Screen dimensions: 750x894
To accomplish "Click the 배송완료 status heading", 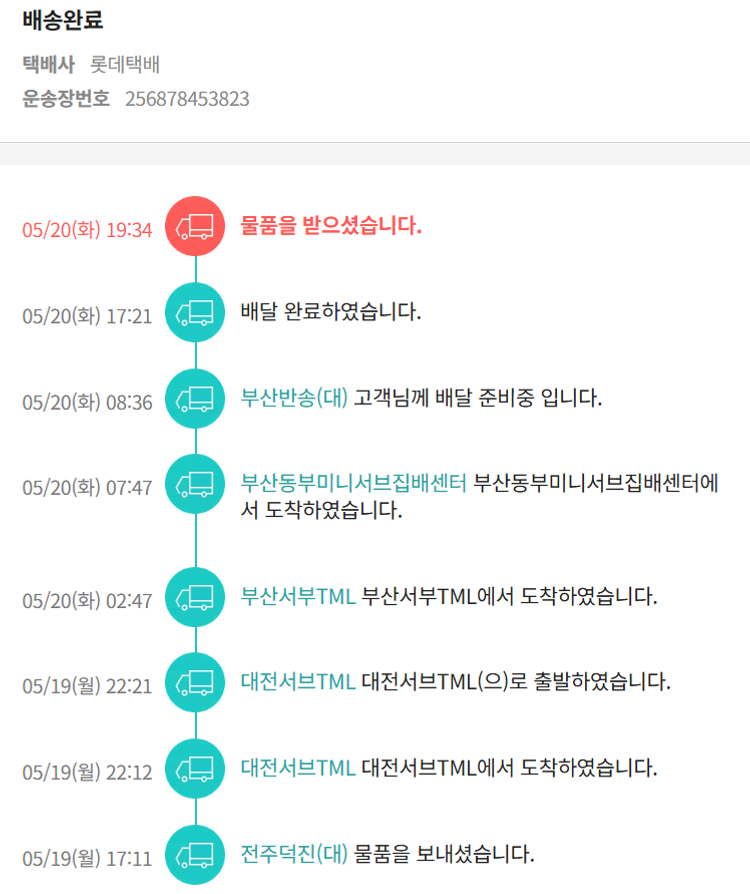I will [x=63, y=19].
